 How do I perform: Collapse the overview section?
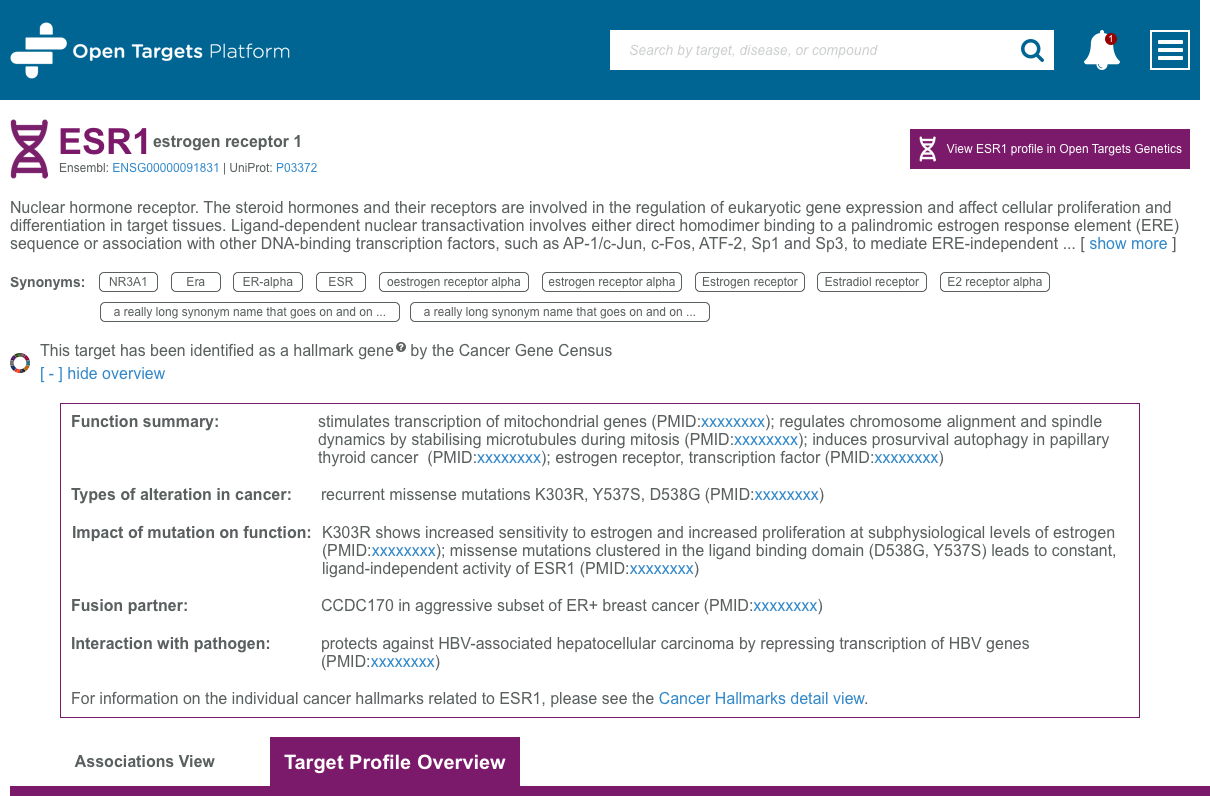click(102, 373)
